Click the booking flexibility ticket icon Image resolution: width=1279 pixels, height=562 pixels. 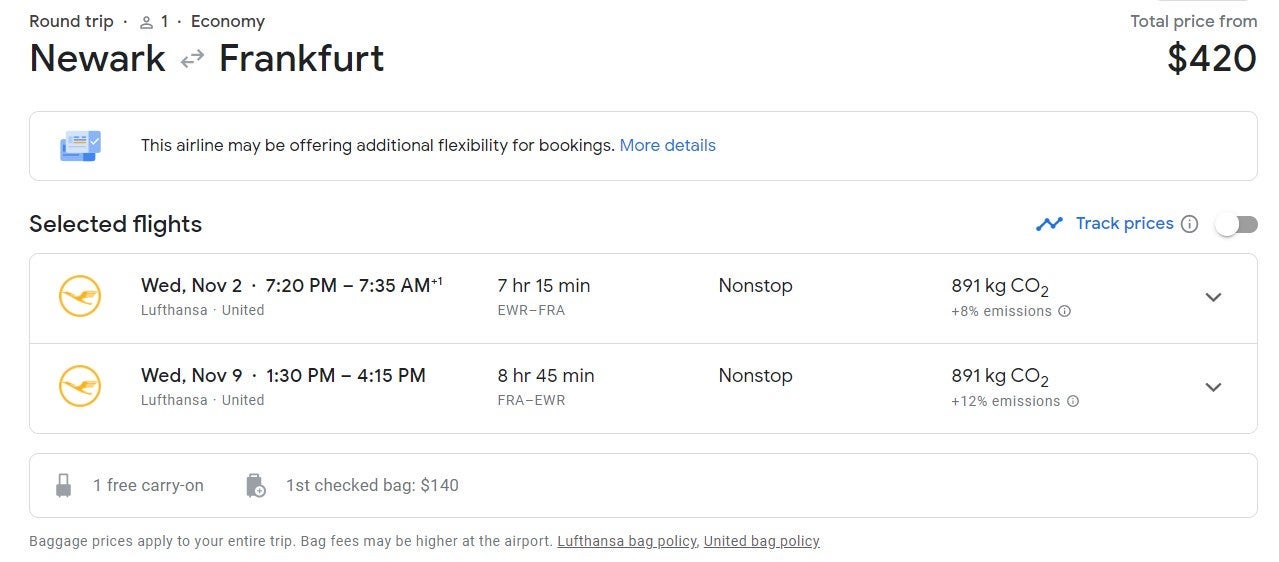80,146
